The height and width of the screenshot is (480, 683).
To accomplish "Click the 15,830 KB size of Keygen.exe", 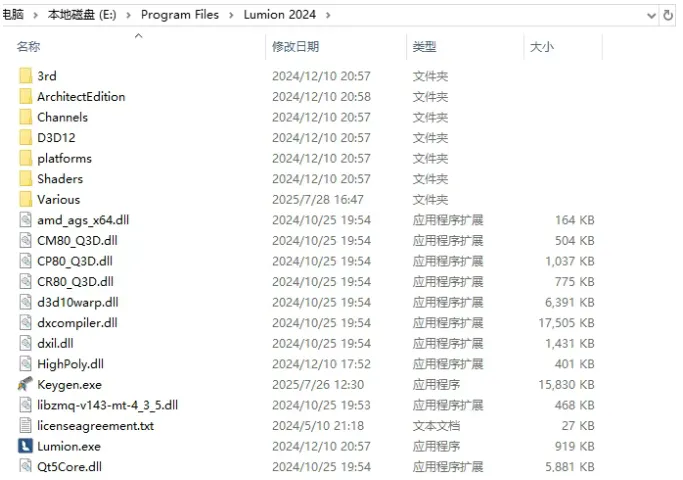I will (566, 385).
